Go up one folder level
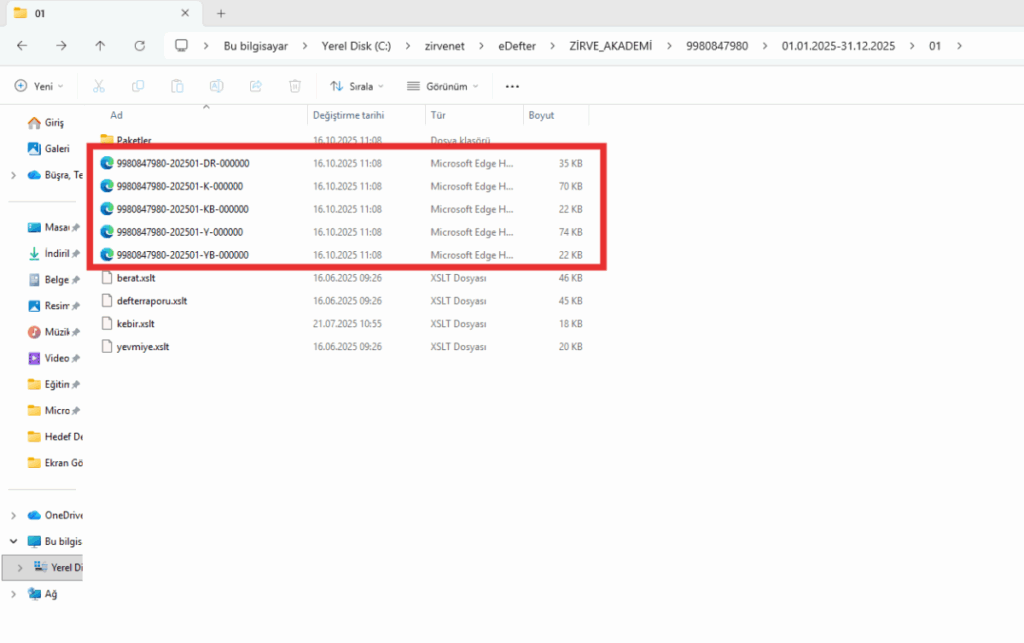The width and height of the screenshot is (1024, 643). 100,46
